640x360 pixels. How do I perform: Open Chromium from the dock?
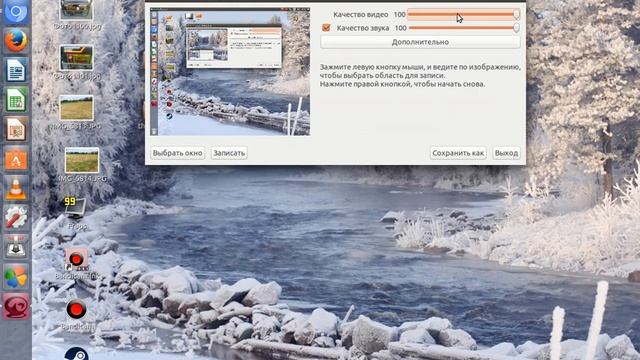(x=16, y=11)
